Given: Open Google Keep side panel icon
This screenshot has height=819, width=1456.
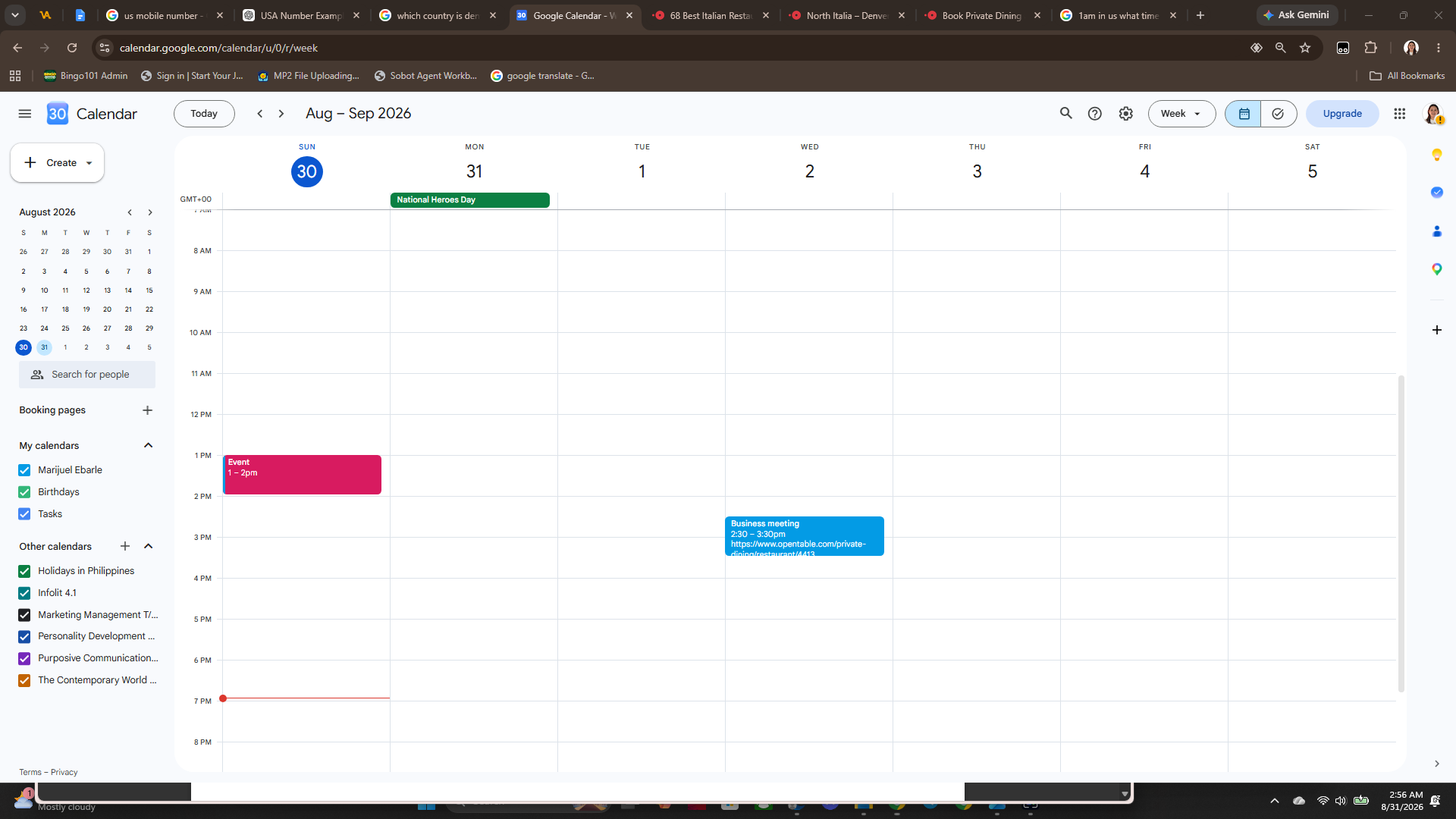Looking at the screenshot, I should pos(1436,155).
